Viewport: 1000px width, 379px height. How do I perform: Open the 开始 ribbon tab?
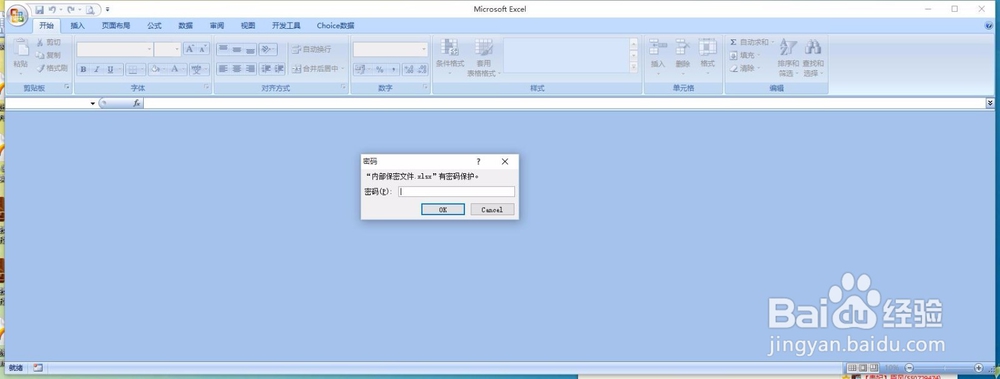coord(47,26)
